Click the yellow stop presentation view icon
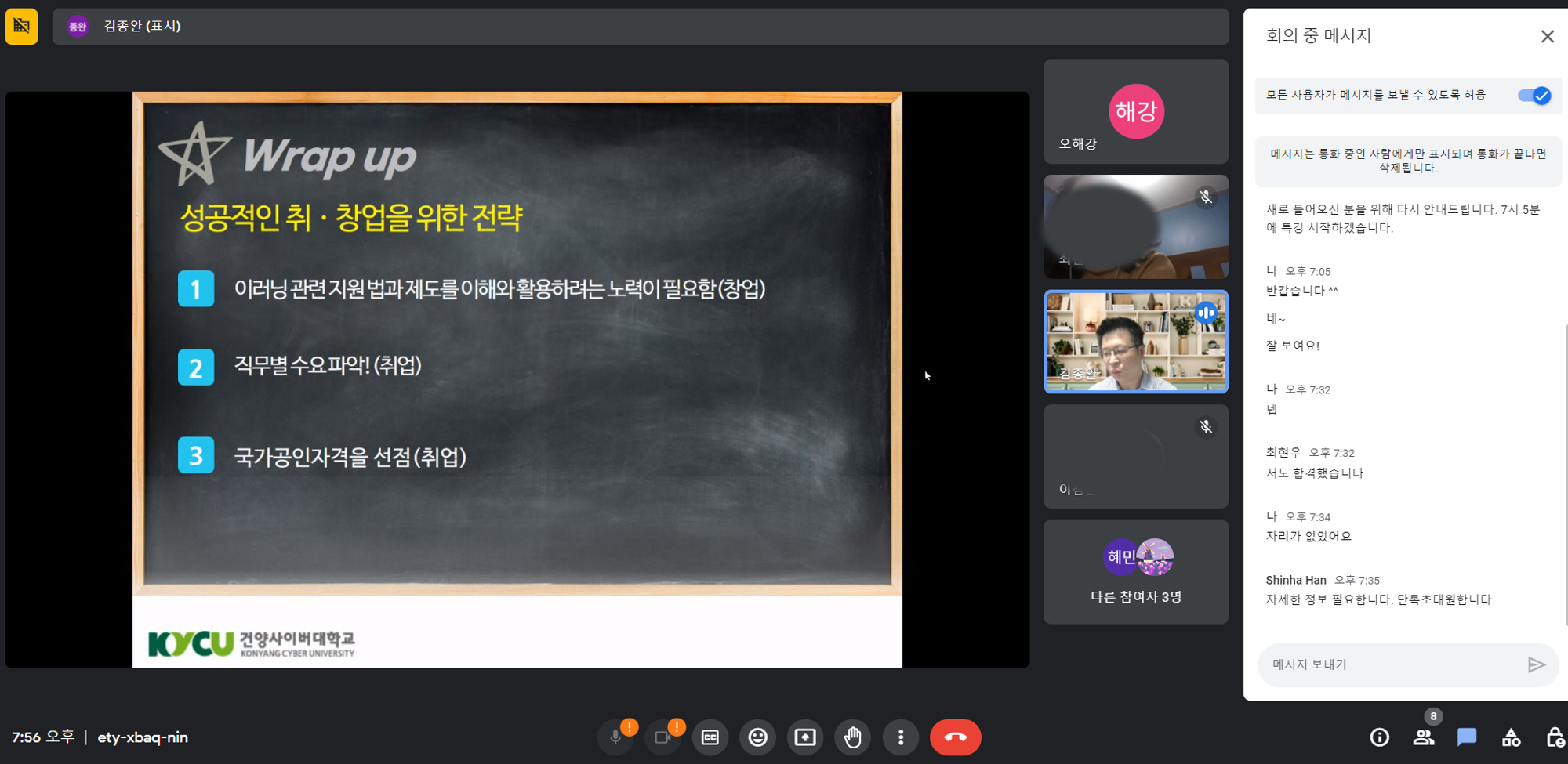This screenshot has width=1568, height=764. pos(22,27)
